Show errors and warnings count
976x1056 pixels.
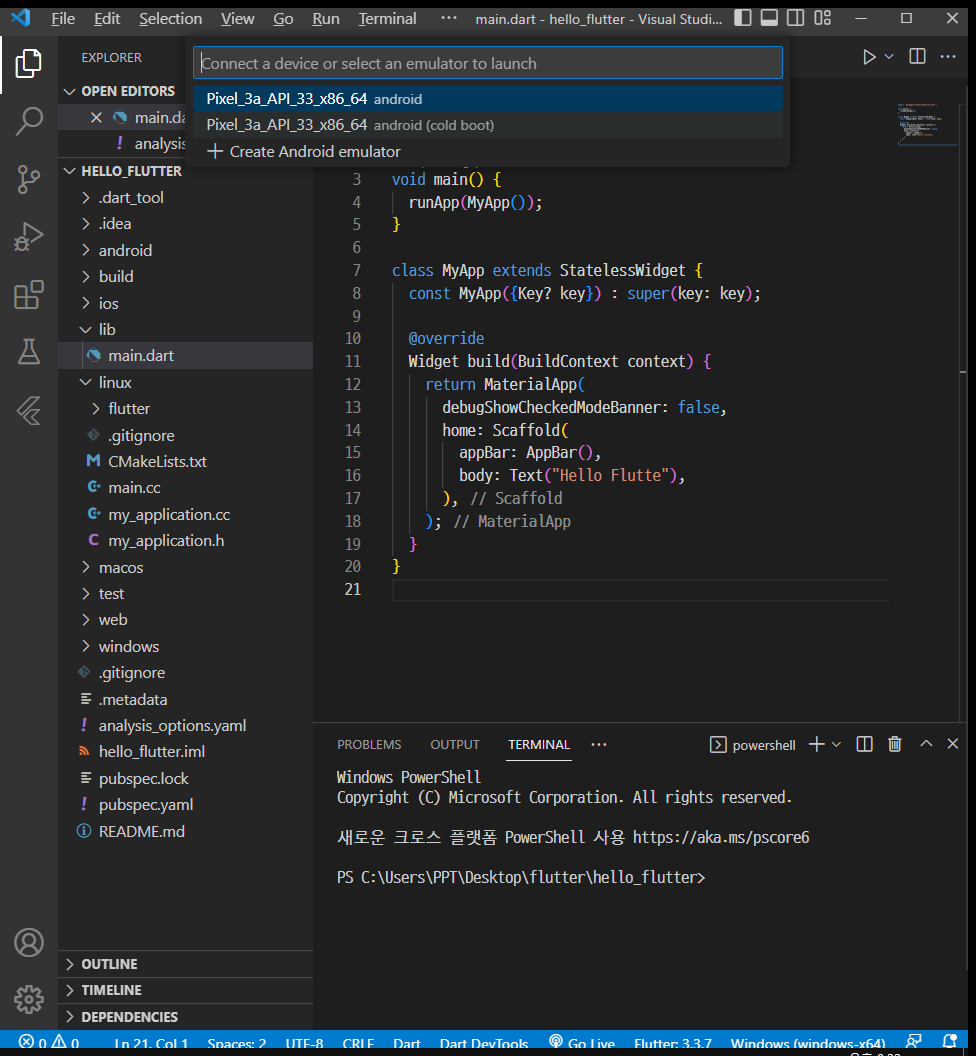coord(48,1043)
